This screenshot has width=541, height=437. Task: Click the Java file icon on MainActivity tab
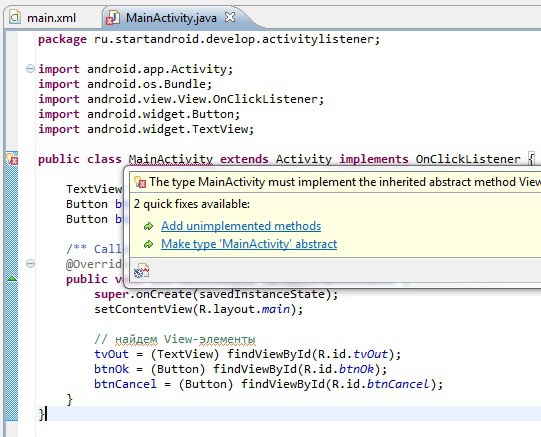pos(113,18)
